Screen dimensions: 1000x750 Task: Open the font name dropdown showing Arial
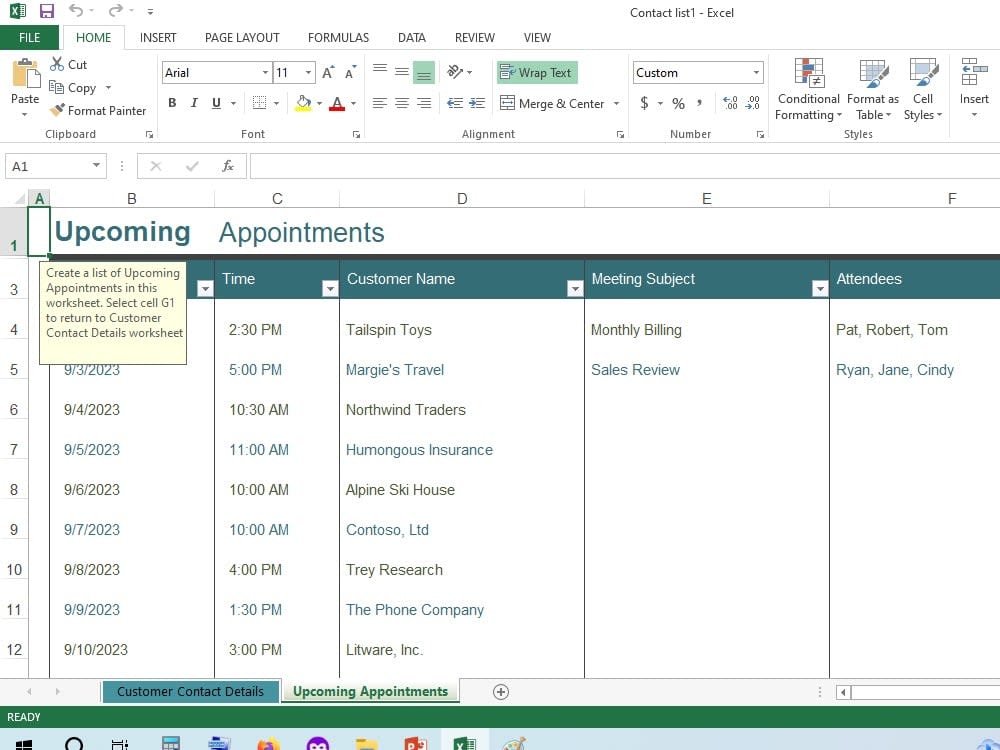click(265, 73)
